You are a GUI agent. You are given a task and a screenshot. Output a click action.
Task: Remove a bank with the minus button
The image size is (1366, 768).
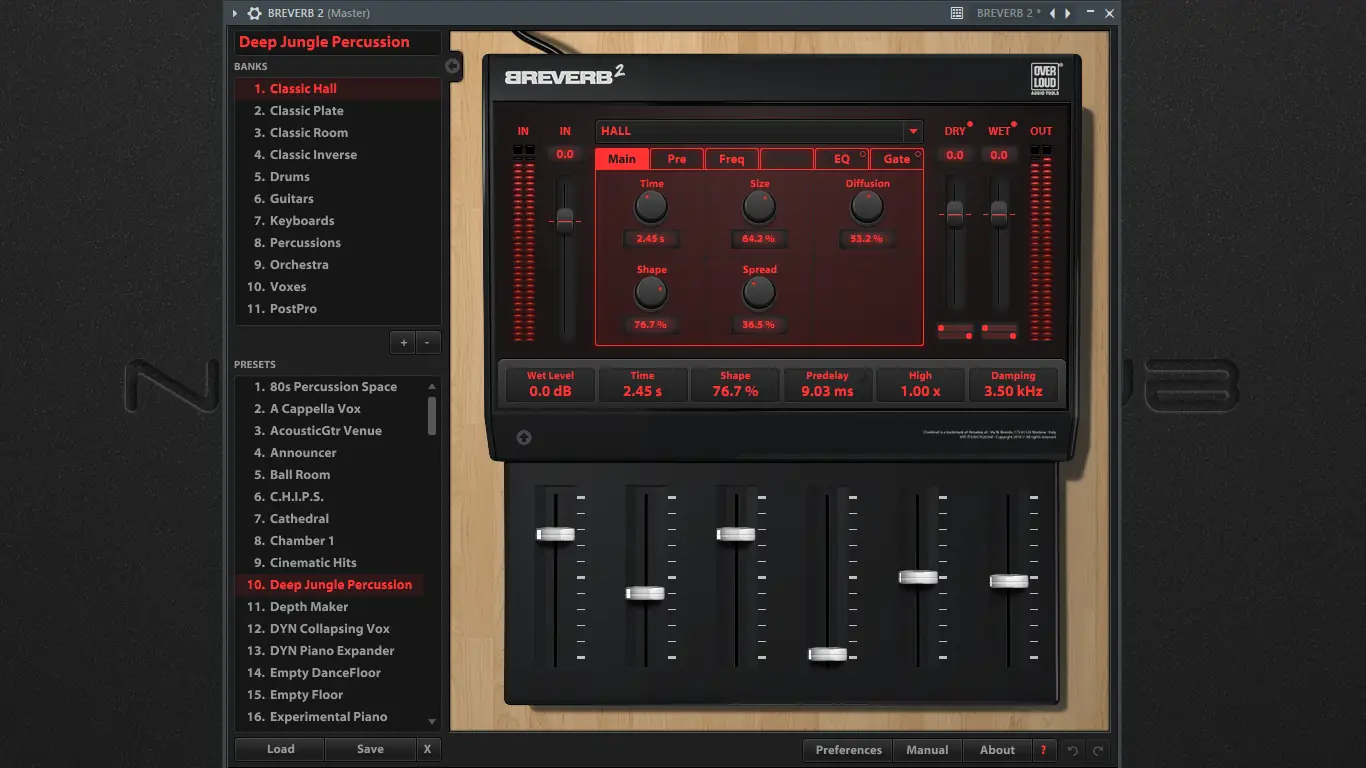[427, 342]
